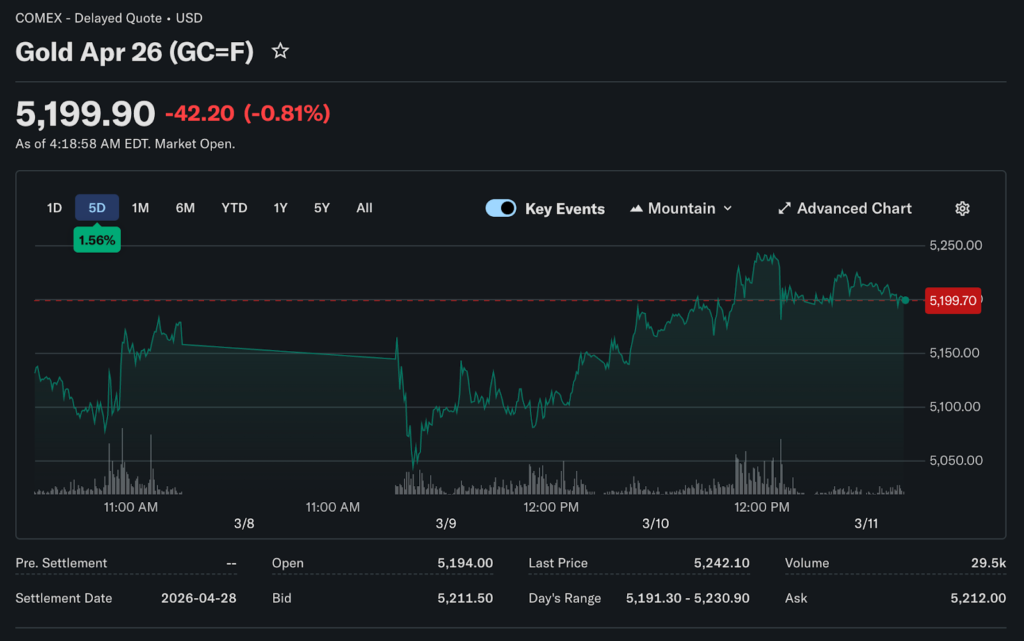Open the Advanced Chart link
The width and height of the screenshot is (1024, 641).
853,208
